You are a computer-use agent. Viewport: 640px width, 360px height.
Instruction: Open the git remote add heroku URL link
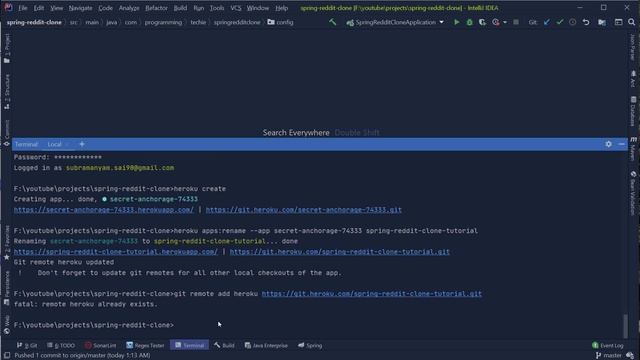pos(371,294)
